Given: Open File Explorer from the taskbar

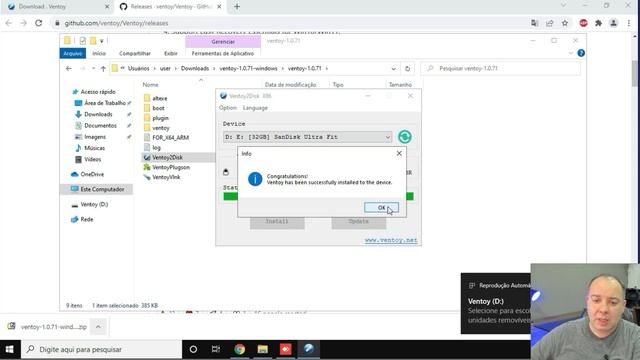Looking at the screenshot, I should click(262, 349).
